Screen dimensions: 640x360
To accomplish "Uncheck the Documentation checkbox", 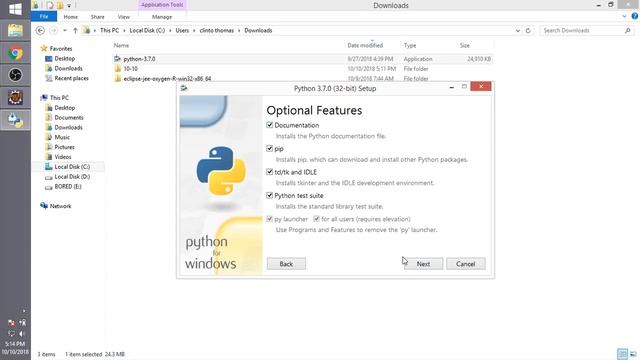I will click(x=269, y=125).
